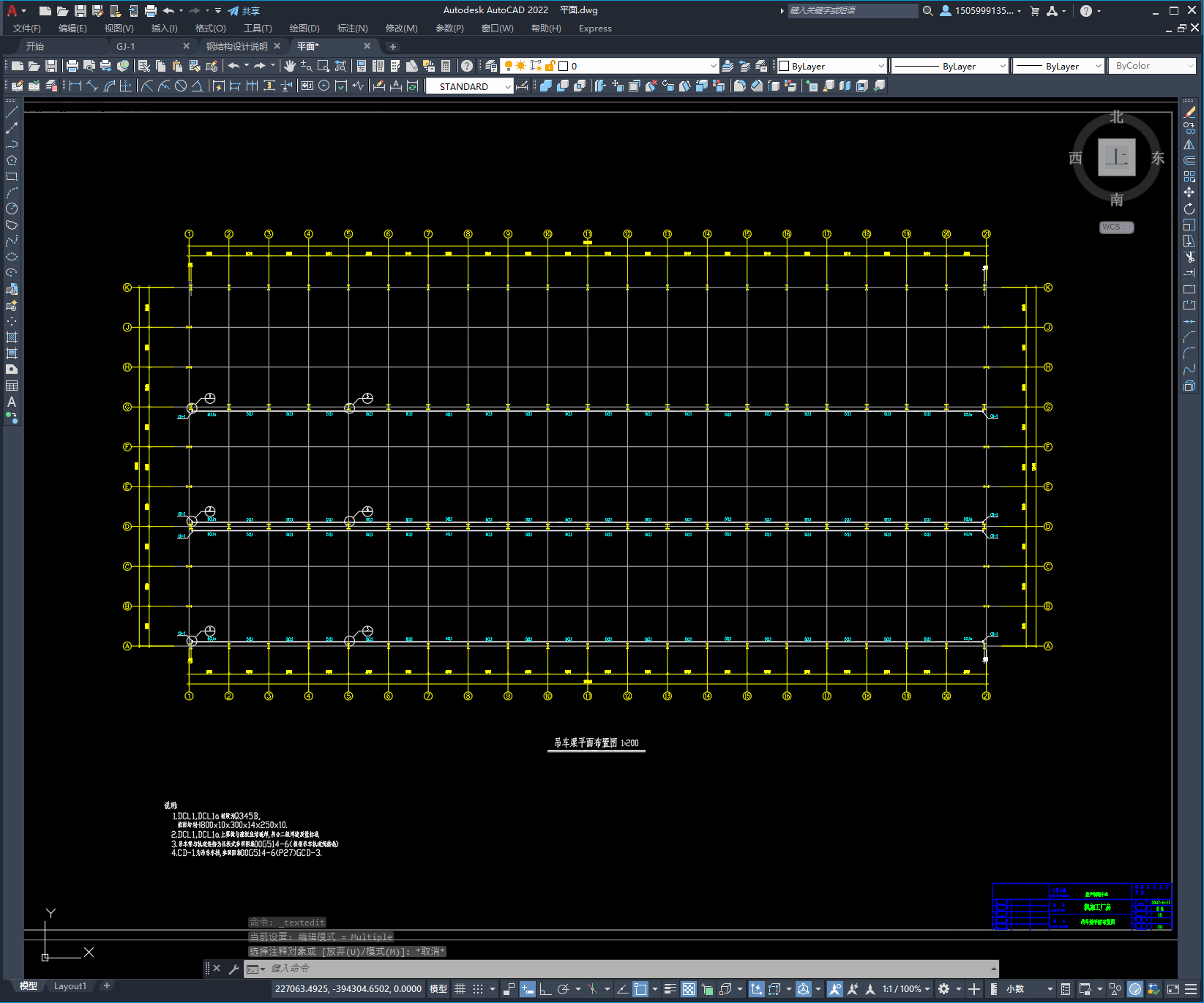
Task: Open the 绘图(D) menu
Action: (x=304, y=29)
